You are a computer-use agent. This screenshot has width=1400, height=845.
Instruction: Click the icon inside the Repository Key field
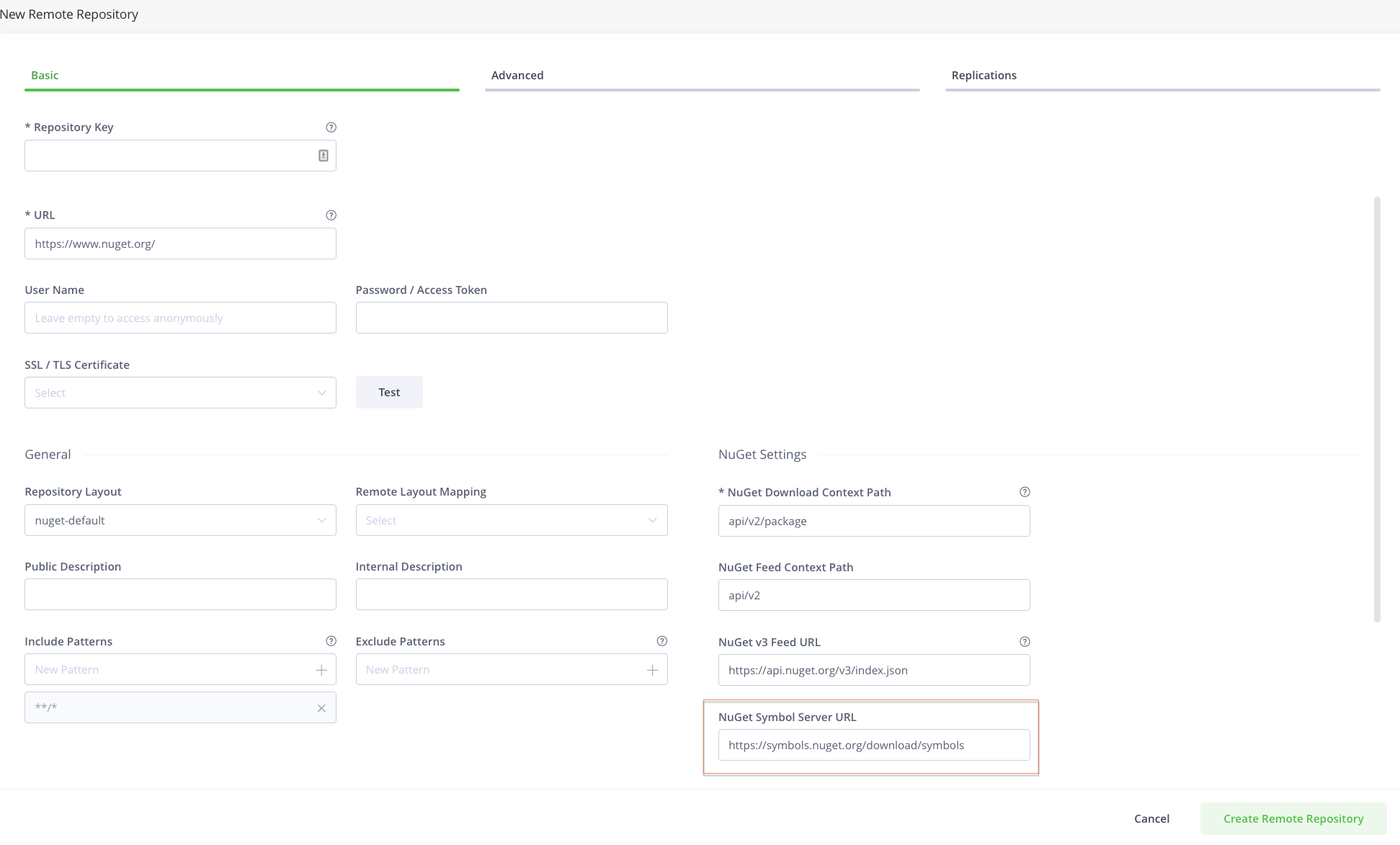coord(322,155)
